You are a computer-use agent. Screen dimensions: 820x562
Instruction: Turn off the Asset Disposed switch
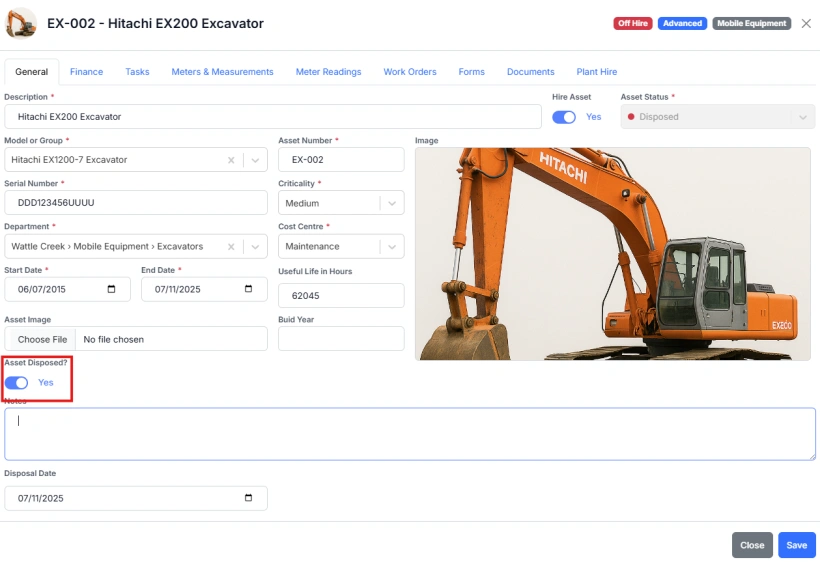coord(17,383)
